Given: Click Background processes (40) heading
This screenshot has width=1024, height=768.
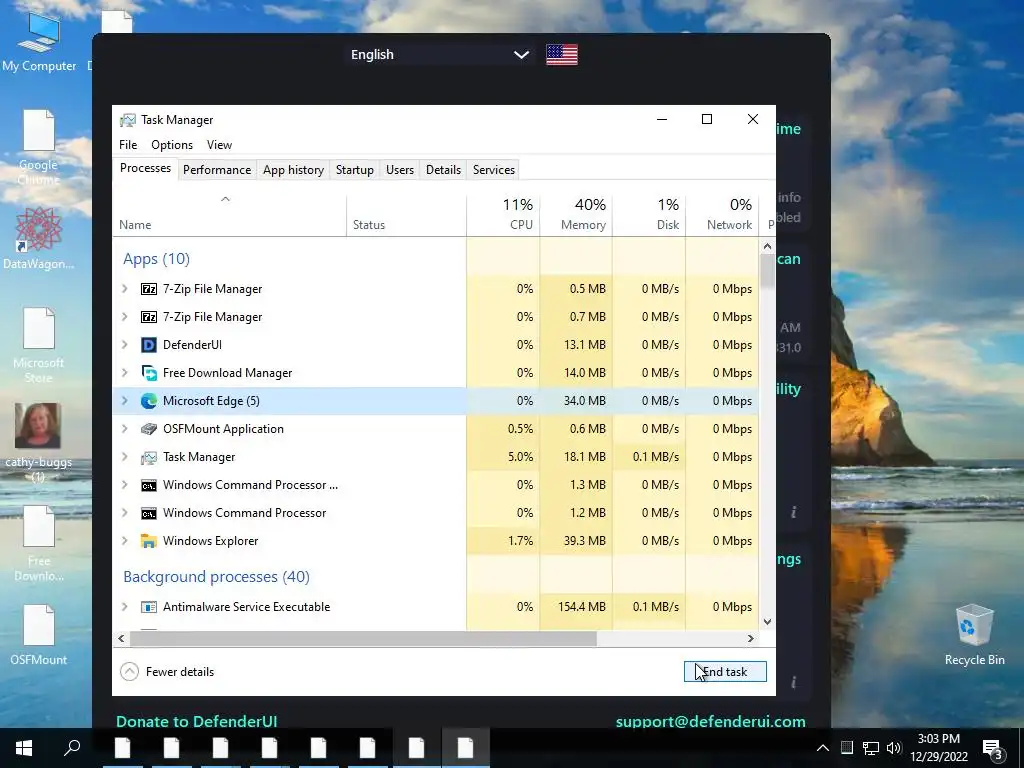Looking at the screenshot, I should [216, 577].
